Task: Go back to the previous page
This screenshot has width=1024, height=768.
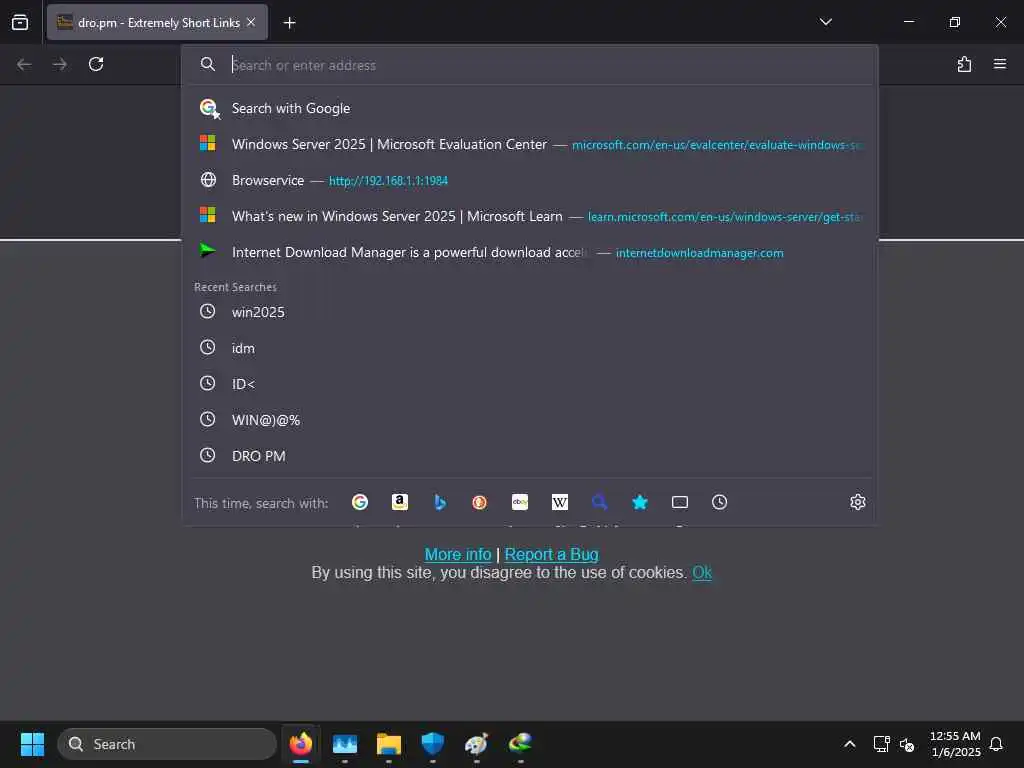Action: (x=24, y=64)
